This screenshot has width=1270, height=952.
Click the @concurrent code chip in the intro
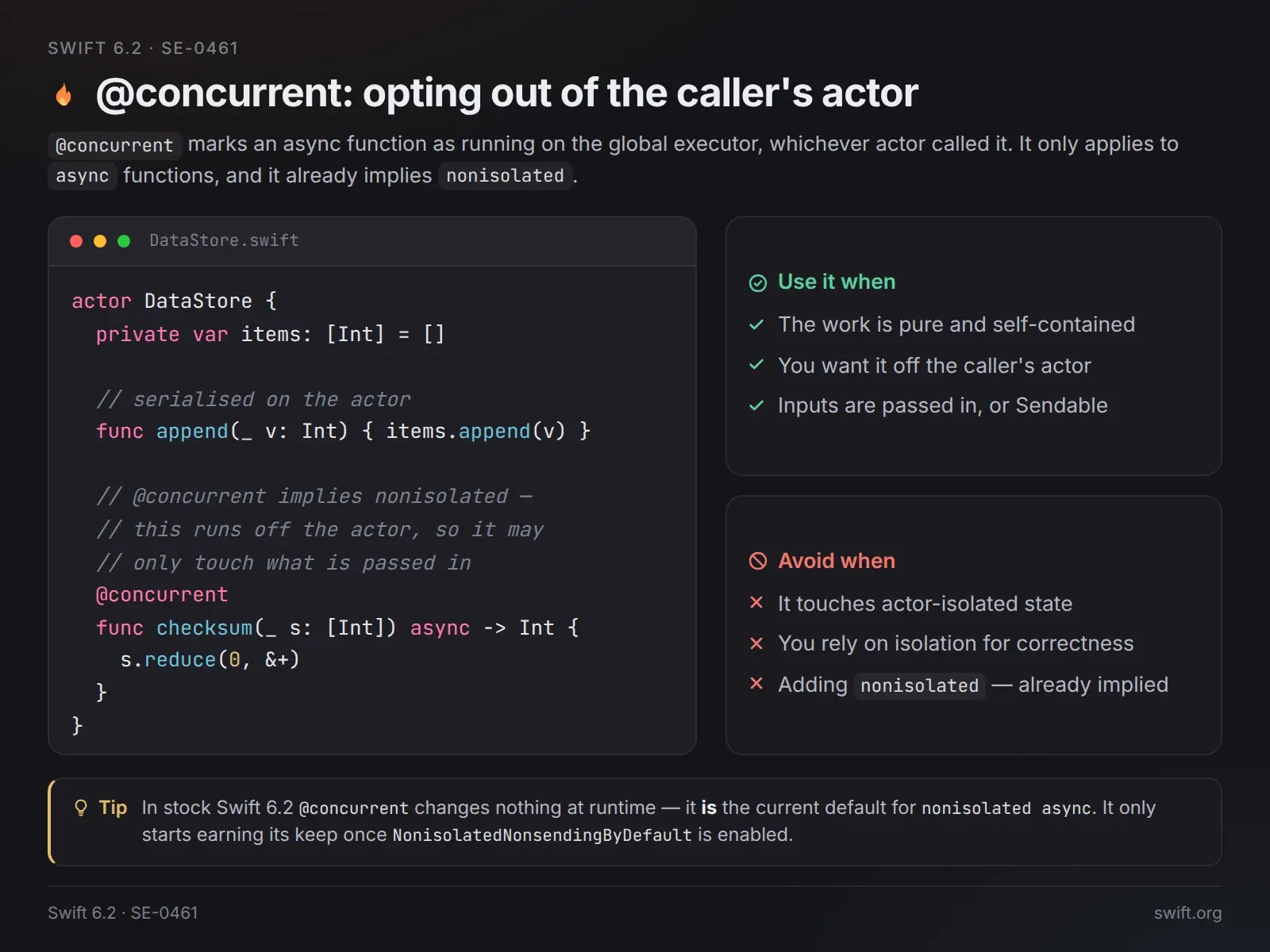tap(114, 145)
